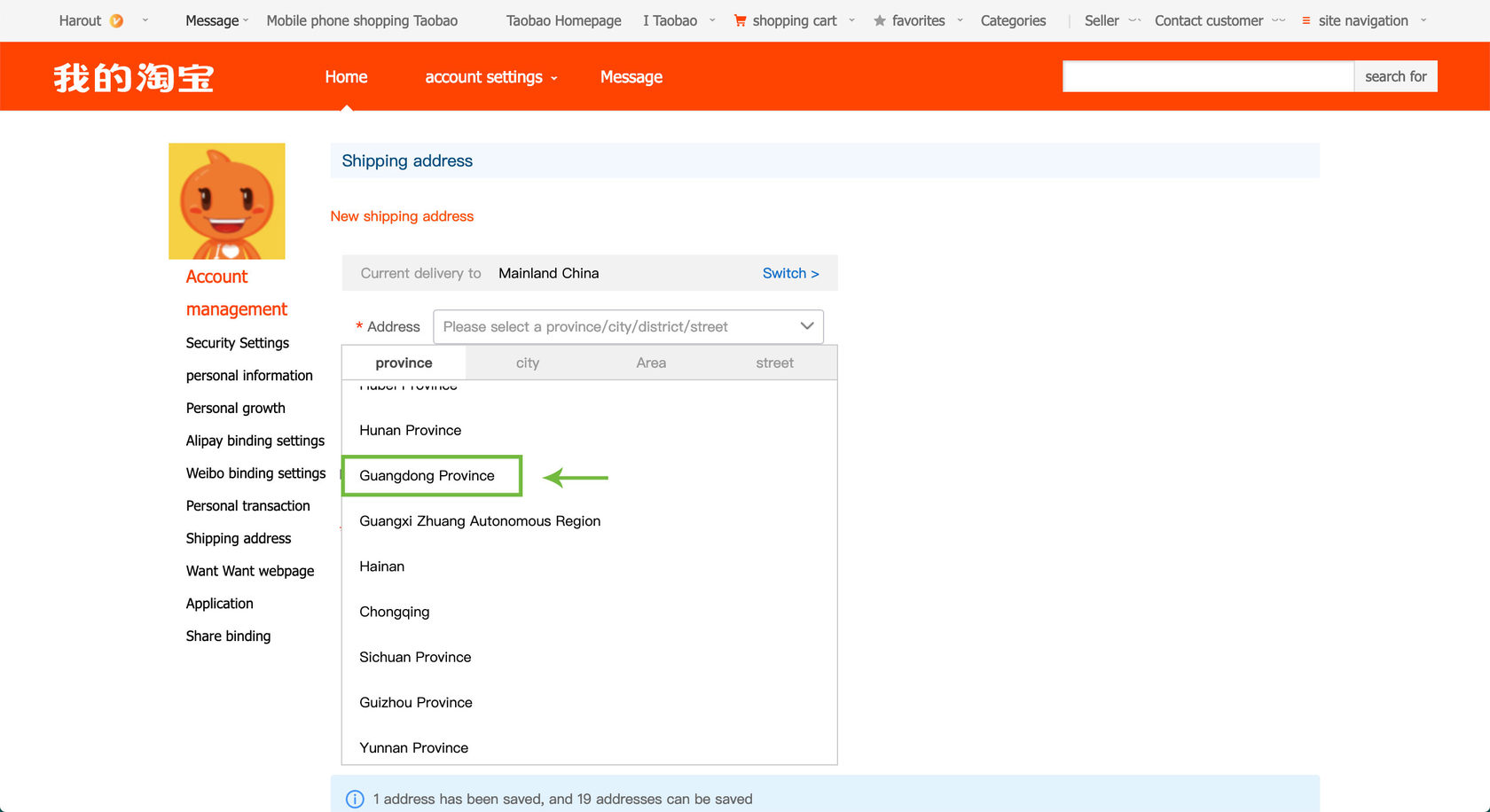This screenshot has width=1490, height=812.
Task: Open Security Settings in the sidebar
Action: (x=238, y=343)
